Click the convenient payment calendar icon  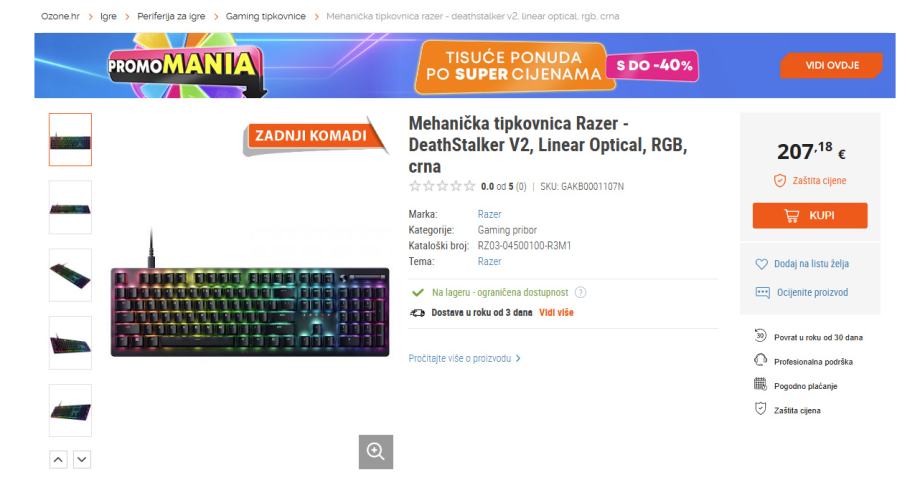point(760,385)
